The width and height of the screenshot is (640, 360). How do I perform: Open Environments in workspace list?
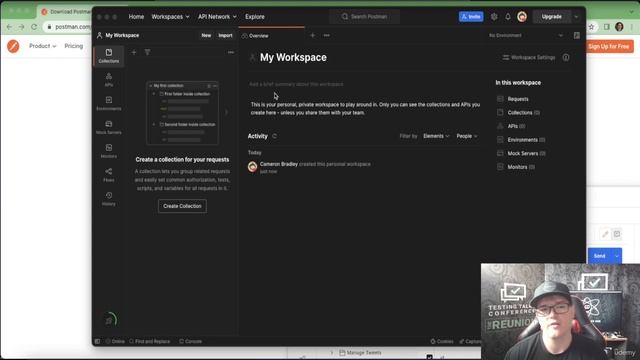(521, 140)
